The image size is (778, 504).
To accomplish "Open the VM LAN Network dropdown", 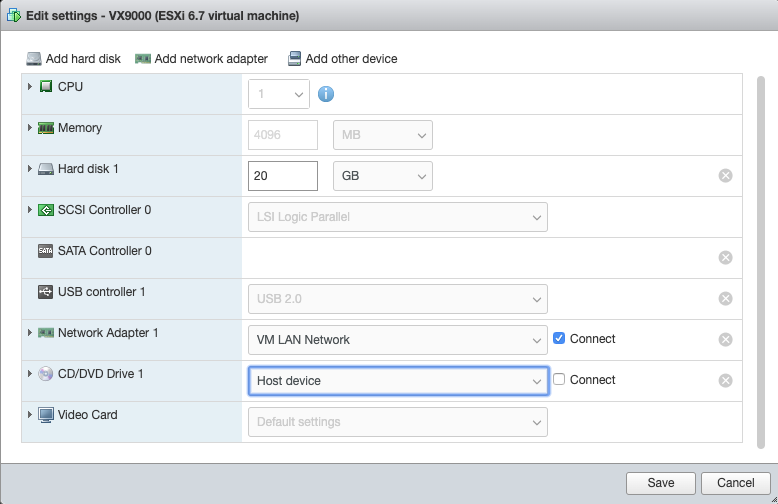I will pyautogui.click(x=397, y=340).
